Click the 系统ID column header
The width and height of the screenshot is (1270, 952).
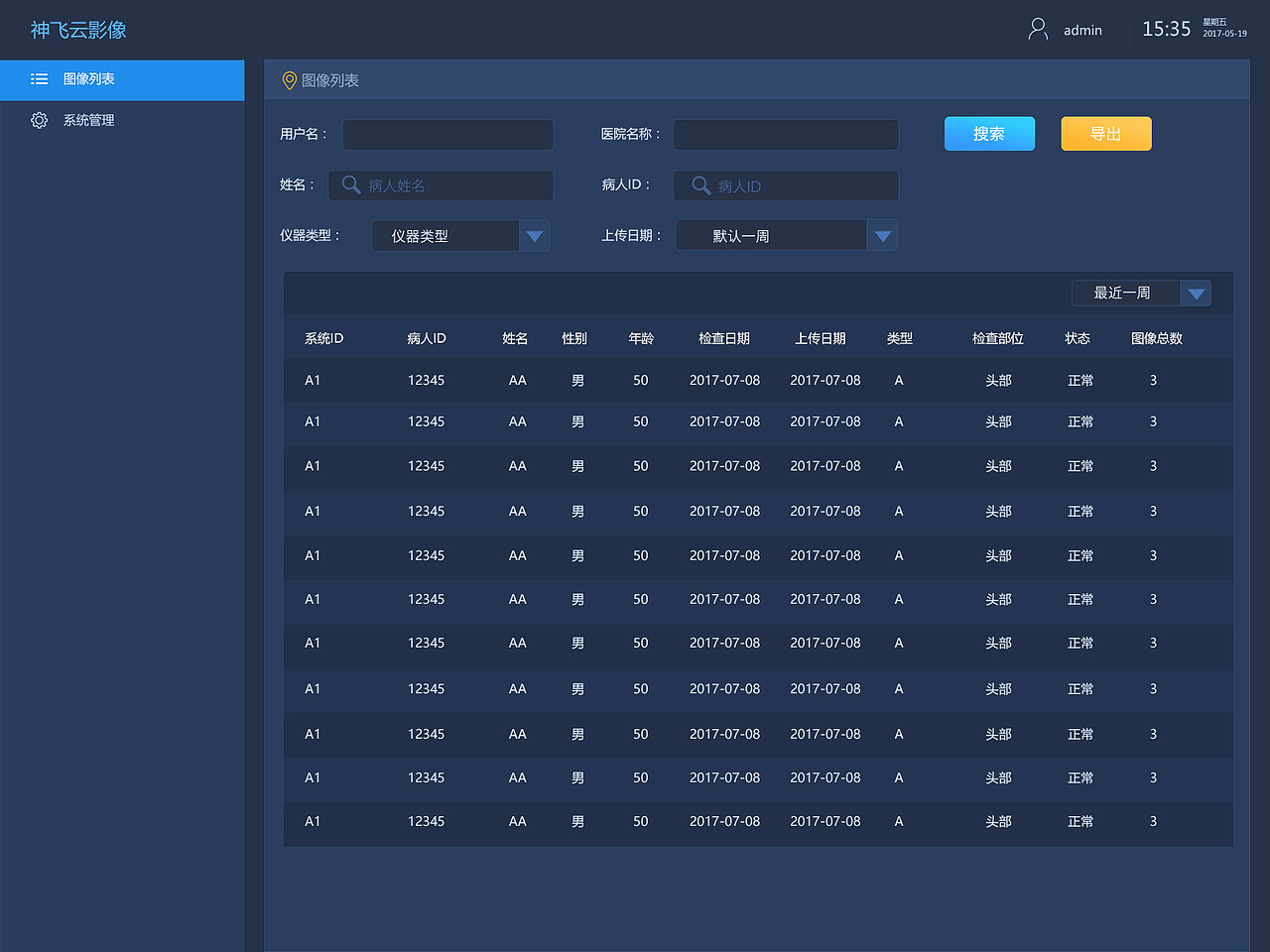324,339
